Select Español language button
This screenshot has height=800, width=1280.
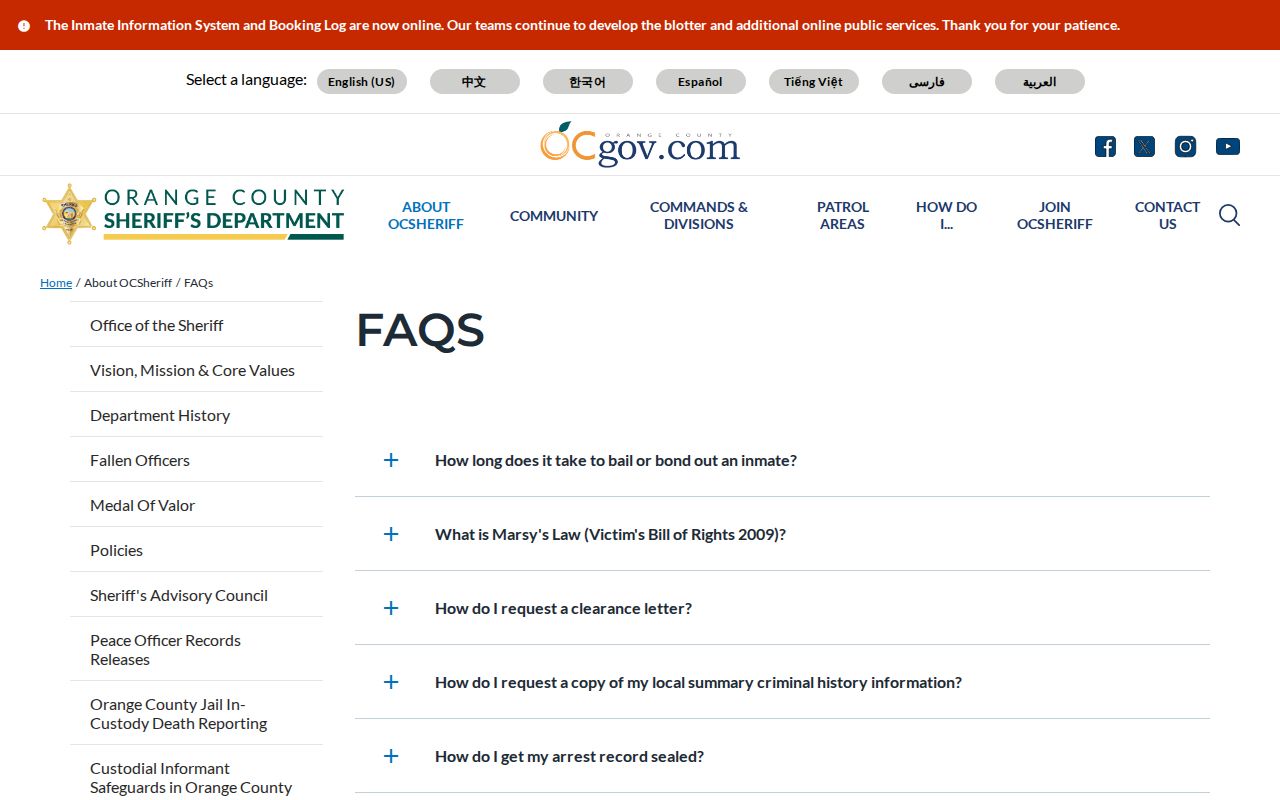click(x=701, y=82)
